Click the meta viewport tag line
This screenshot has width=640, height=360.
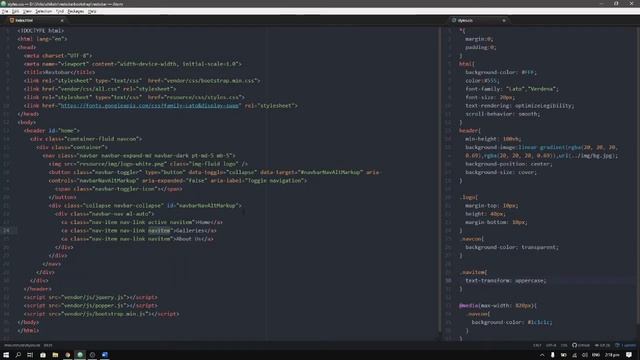tap(133, 64)
